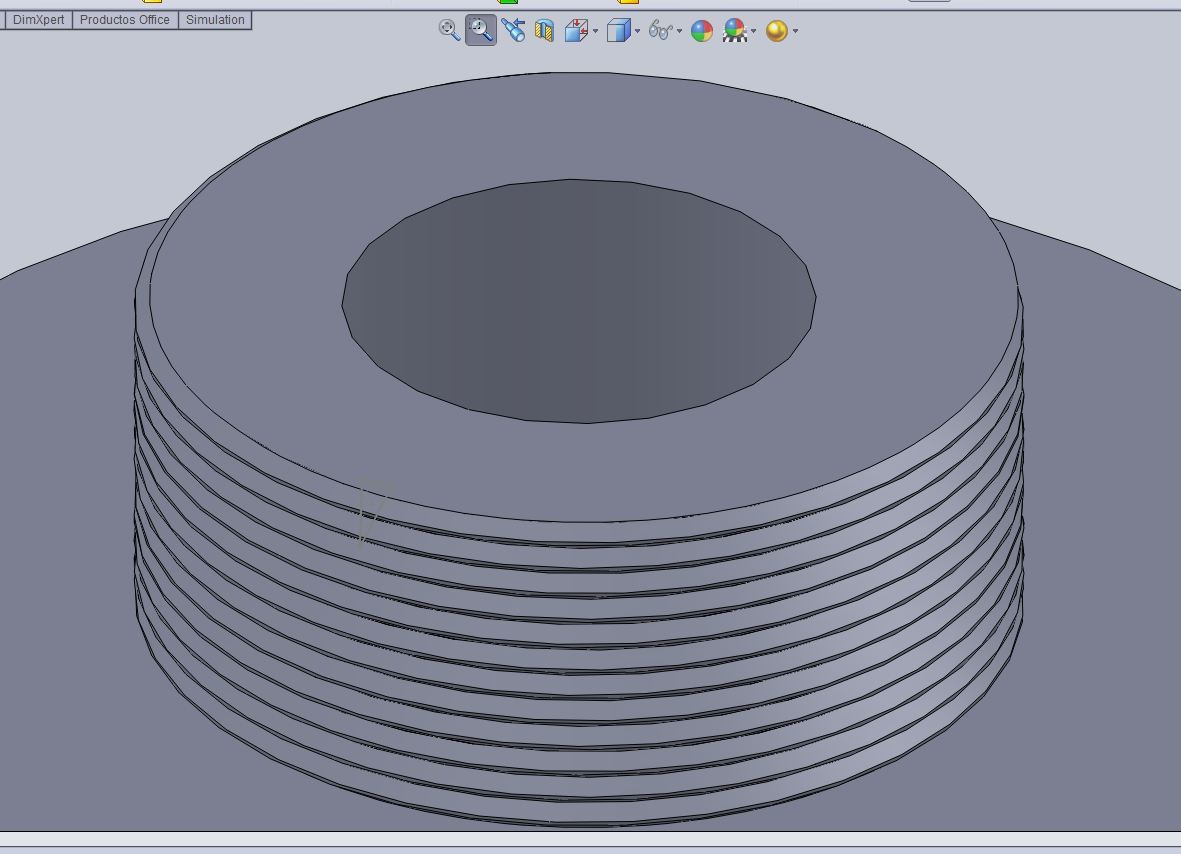Toggle the Section View tool
The image size is (1181, 854).
(x=544, y=31)
